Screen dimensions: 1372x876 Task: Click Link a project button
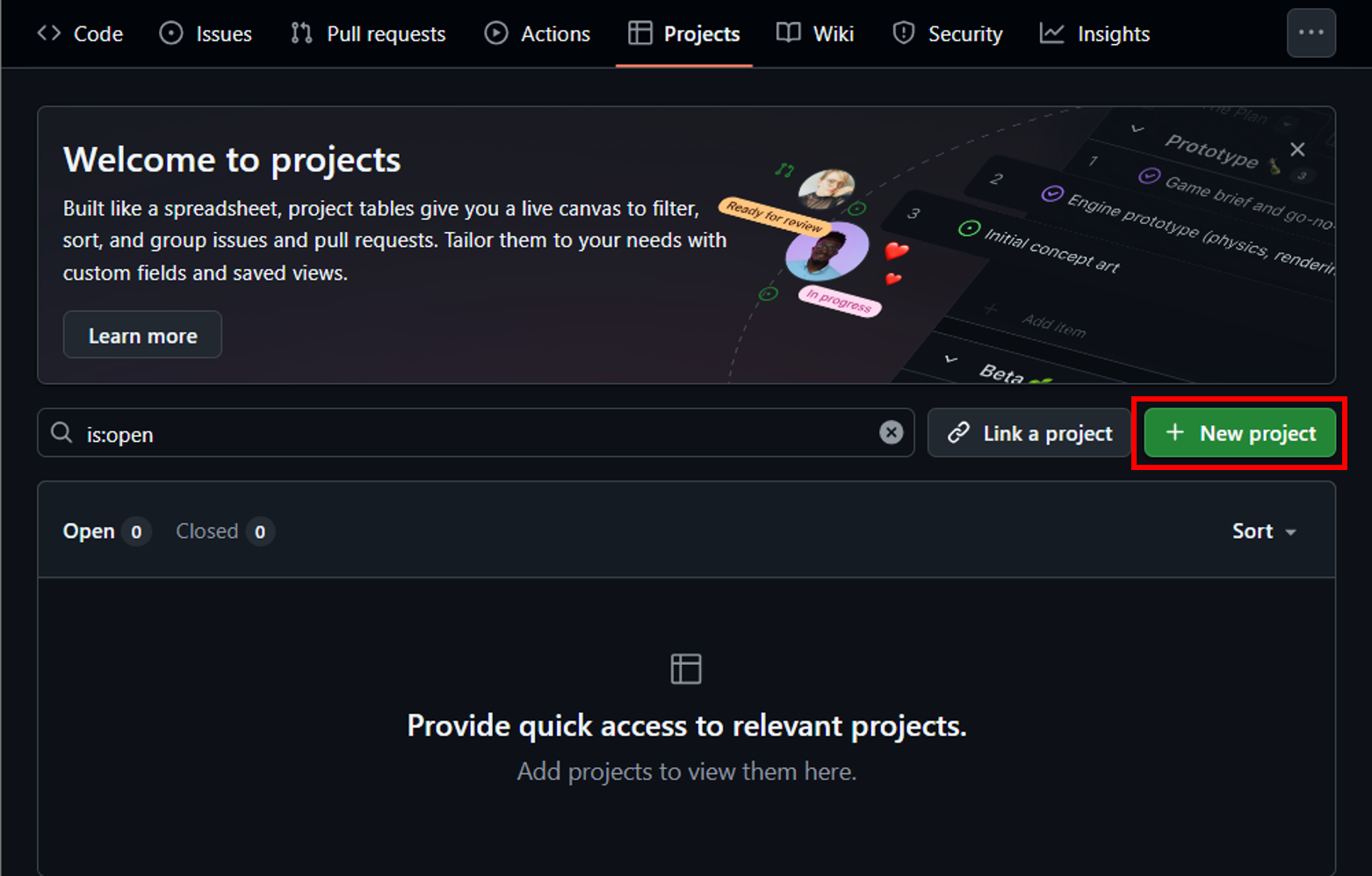pos(1029,433)
